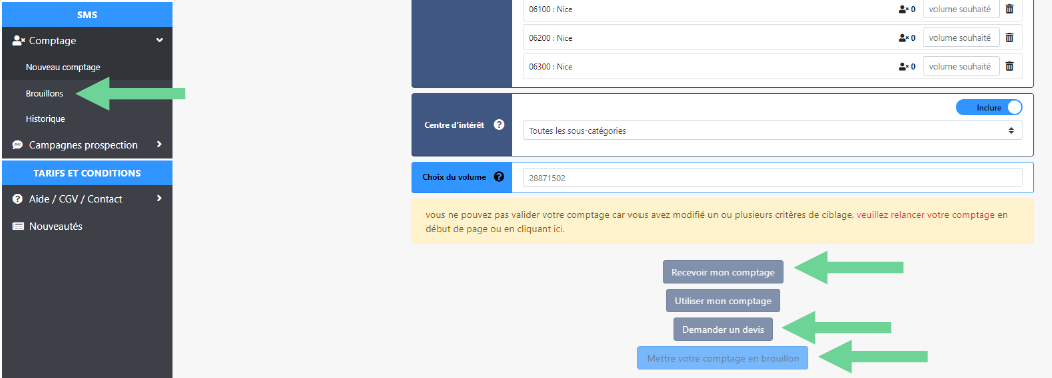Open Brouillons in the sidebar
The height and width of the screenshot is (378, 1052).
44,94
